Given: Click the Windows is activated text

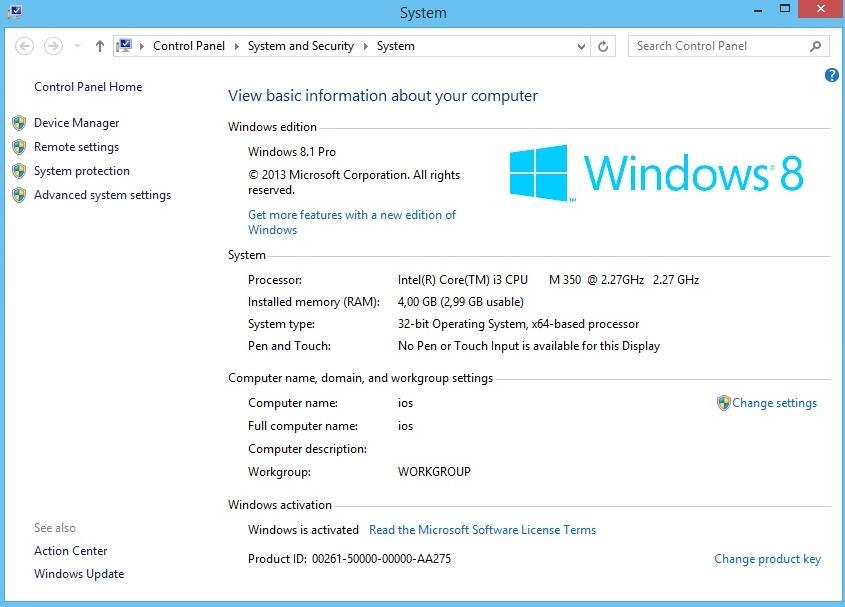Looking at the screenshot, I should 303,530.
